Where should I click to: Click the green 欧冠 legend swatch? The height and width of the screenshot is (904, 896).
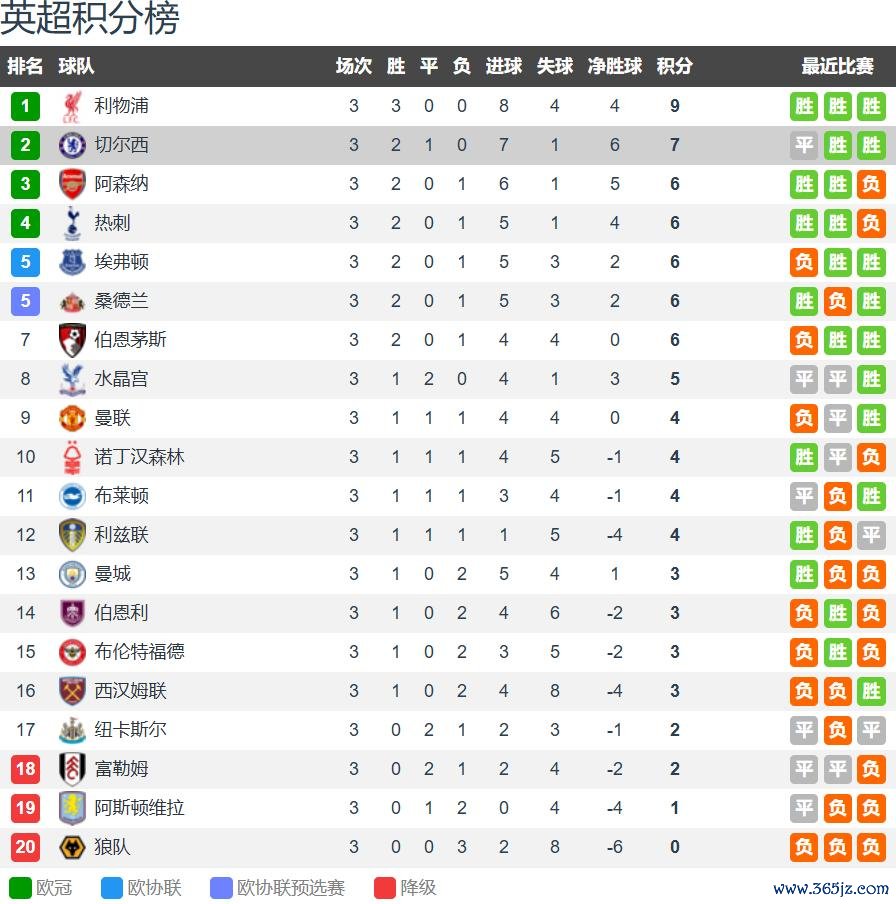click(21, 888)
